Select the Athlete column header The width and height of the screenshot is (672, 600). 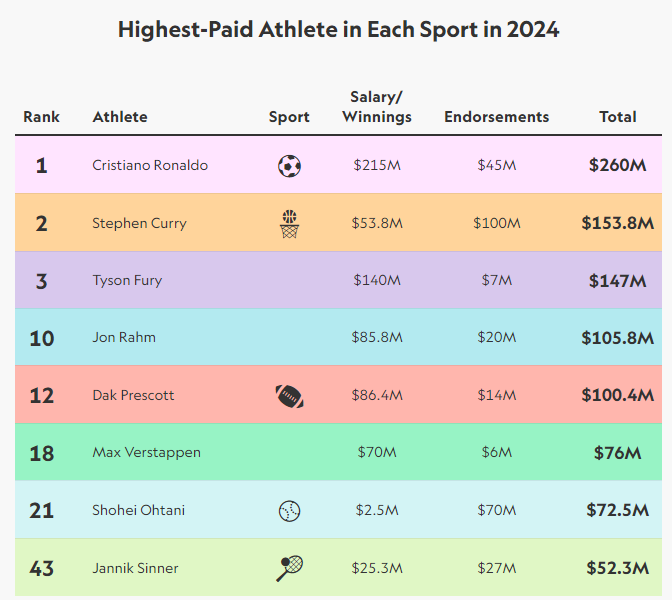point(120,117)
